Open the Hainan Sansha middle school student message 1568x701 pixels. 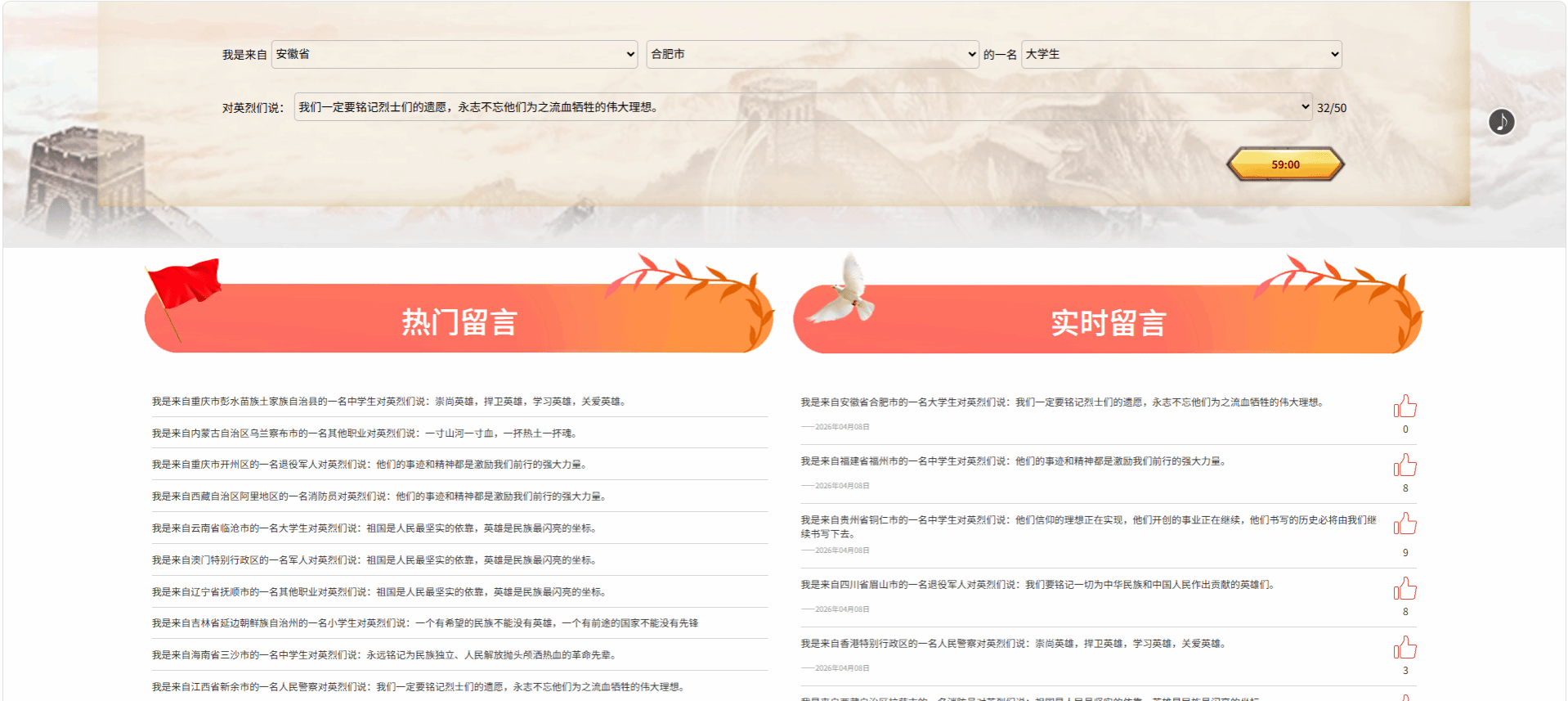coord(383,655)
